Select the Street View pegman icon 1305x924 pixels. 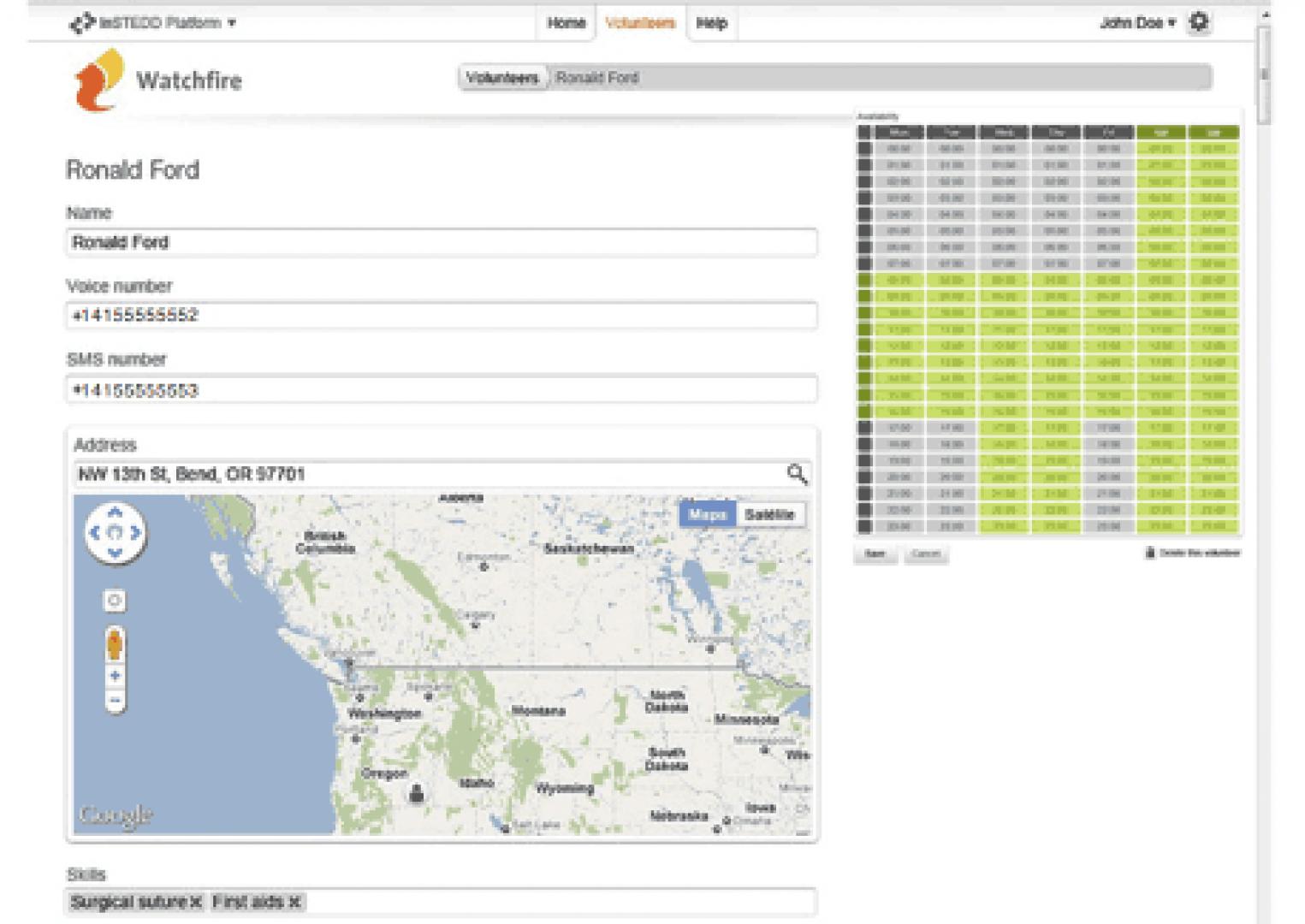pos(115,645)
